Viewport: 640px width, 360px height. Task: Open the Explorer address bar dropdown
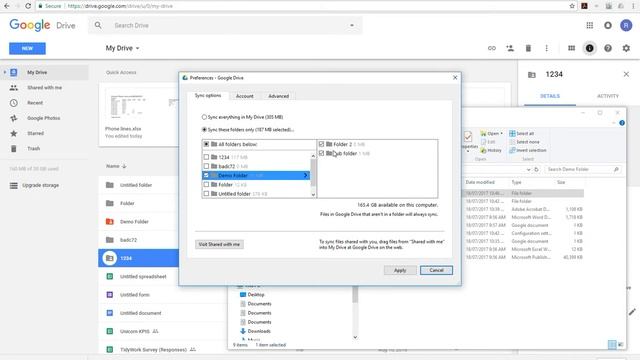[529, 169]
